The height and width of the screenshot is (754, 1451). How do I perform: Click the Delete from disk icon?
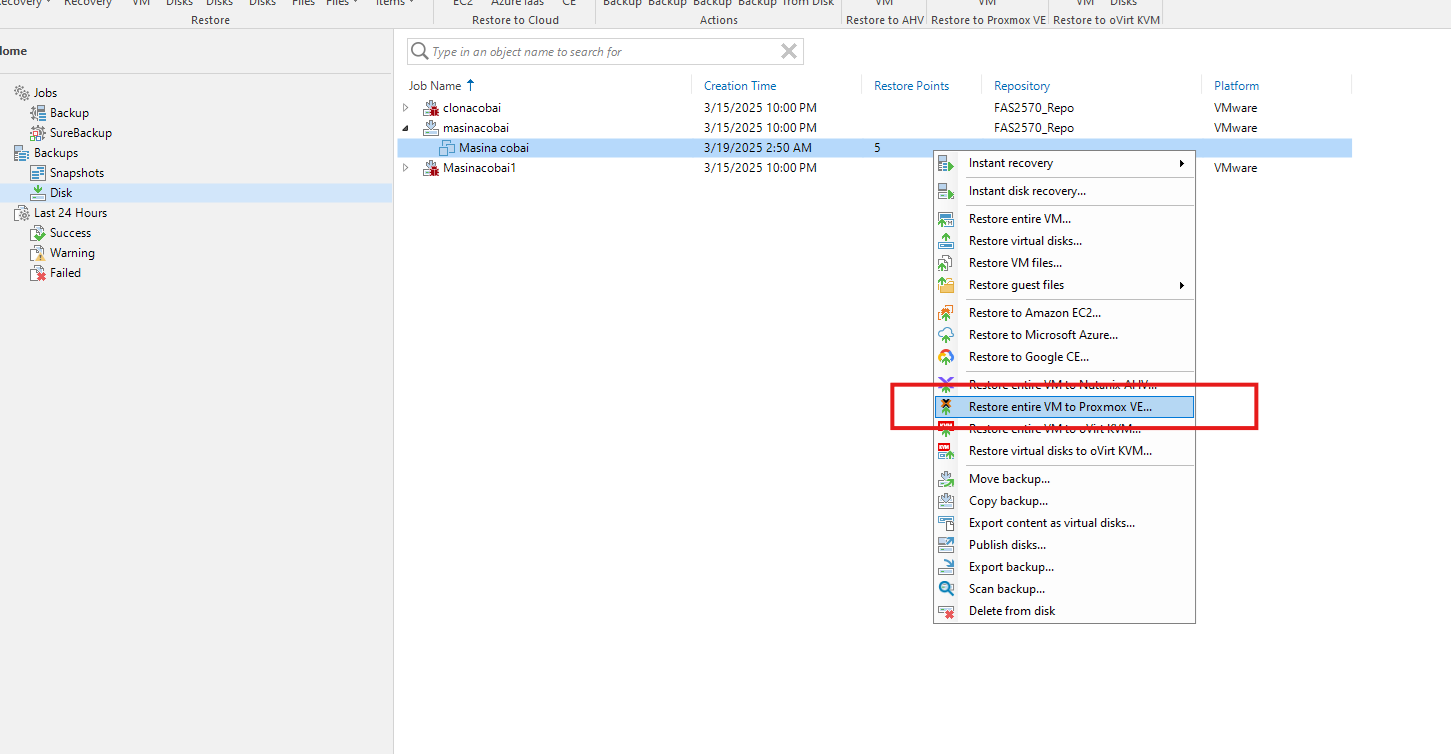pos(946,611)
